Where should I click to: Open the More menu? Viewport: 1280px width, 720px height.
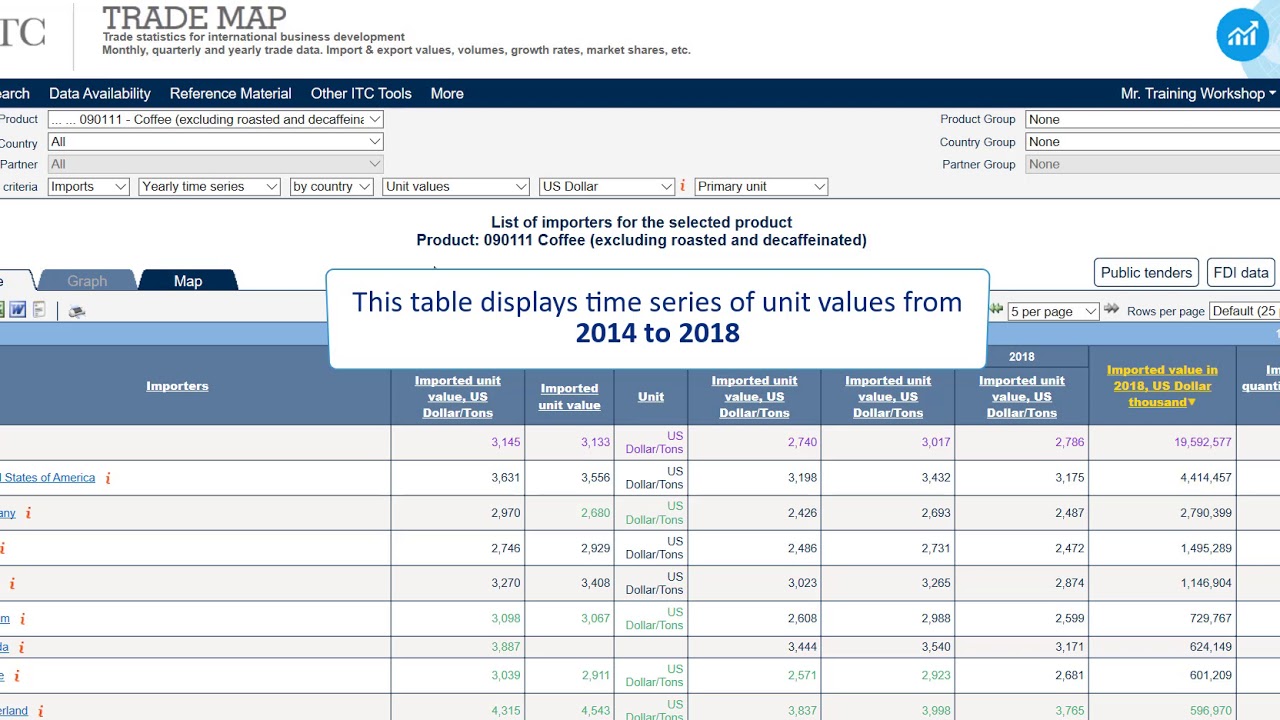(447, 93)
